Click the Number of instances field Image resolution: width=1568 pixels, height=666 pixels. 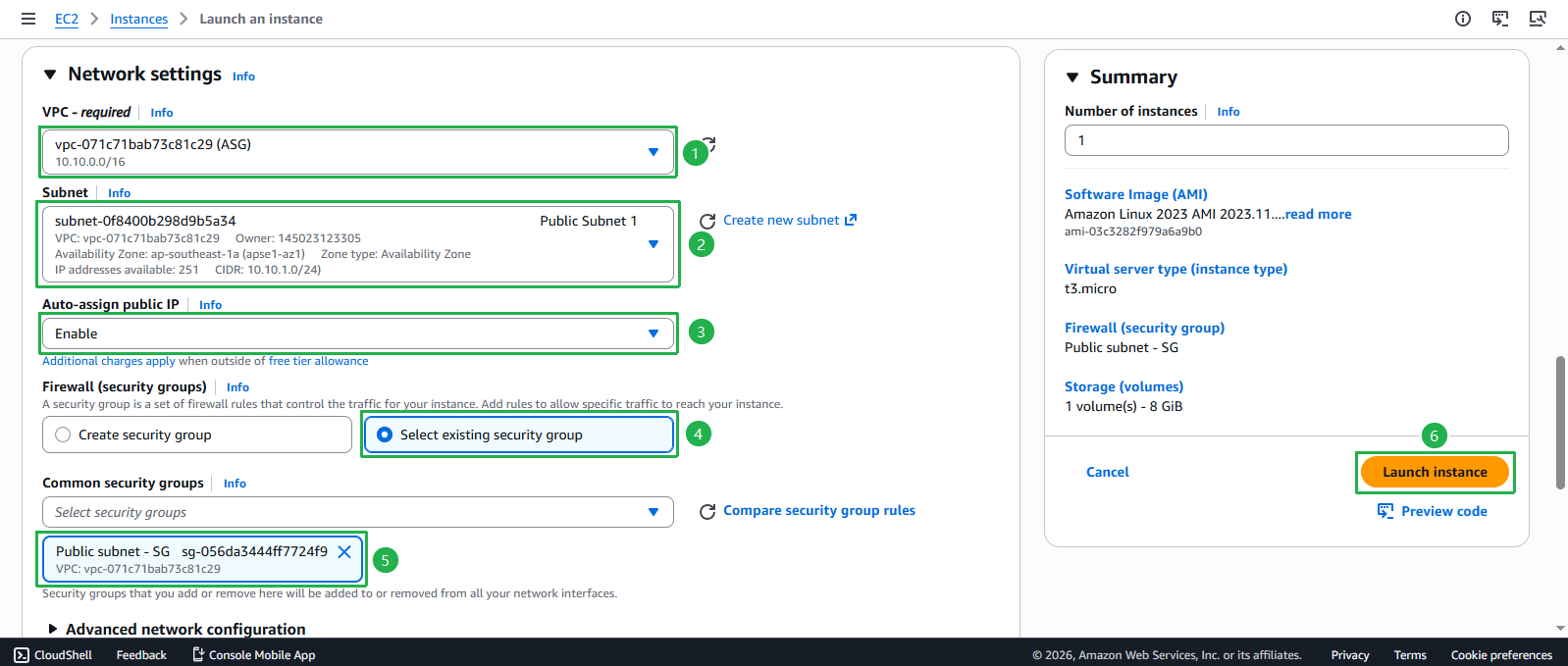[1286, 140]
